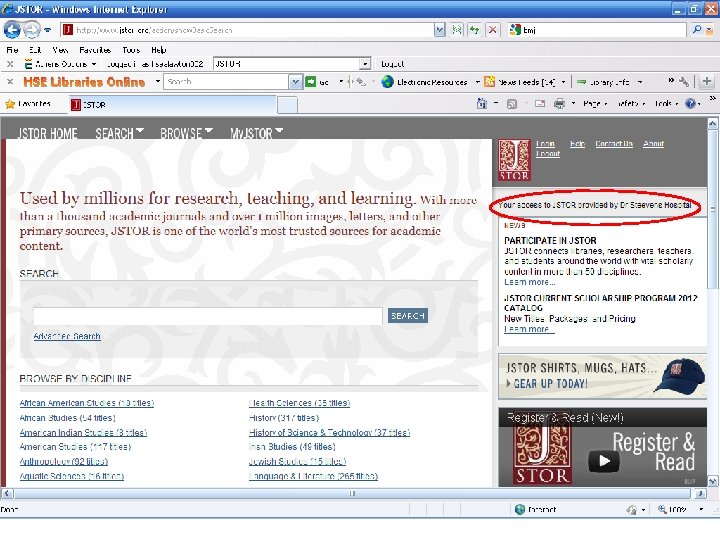This screenshot has height=540, width=720.
Task: Close the HSE Libraries Online toolbar
Action: tap(10, 82)
